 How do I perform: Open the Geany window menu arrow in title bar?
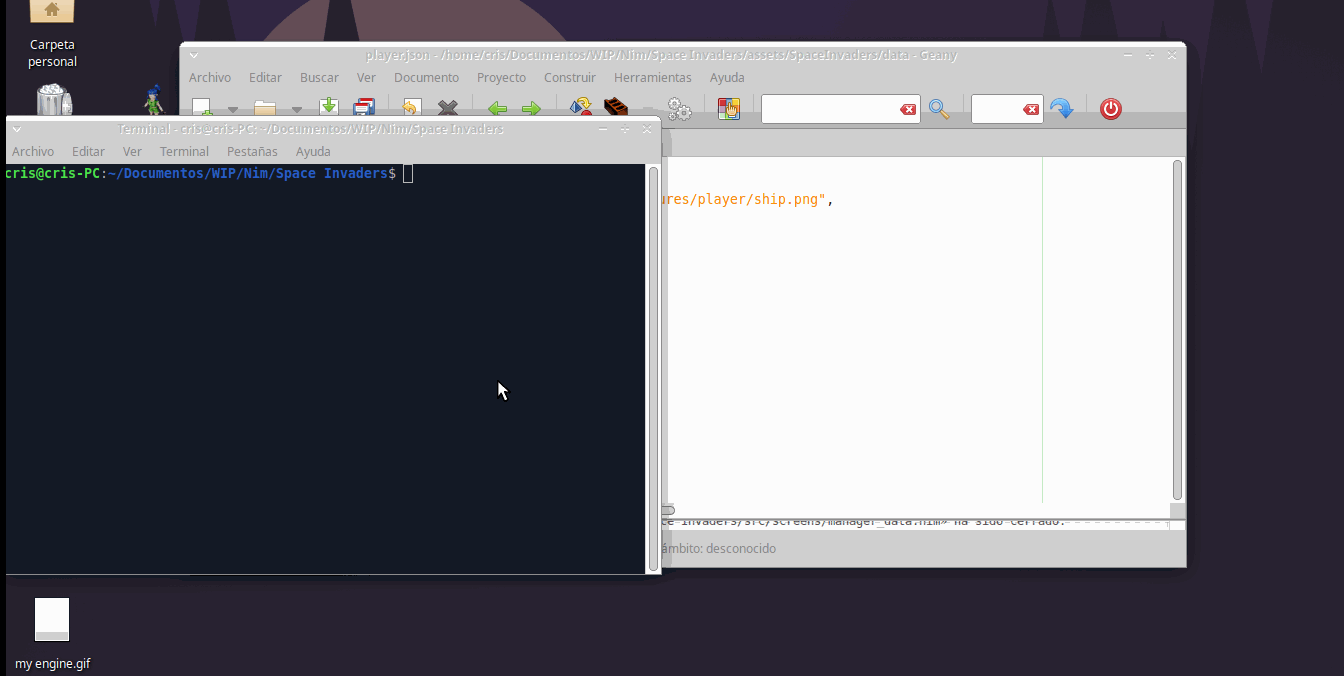(194, 55)
